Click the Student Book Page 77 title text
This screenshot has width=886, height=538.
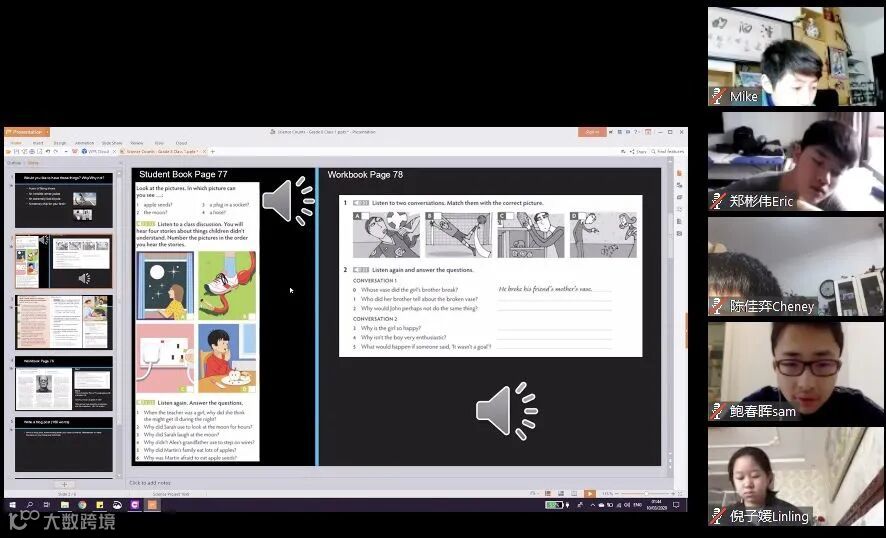183,174
